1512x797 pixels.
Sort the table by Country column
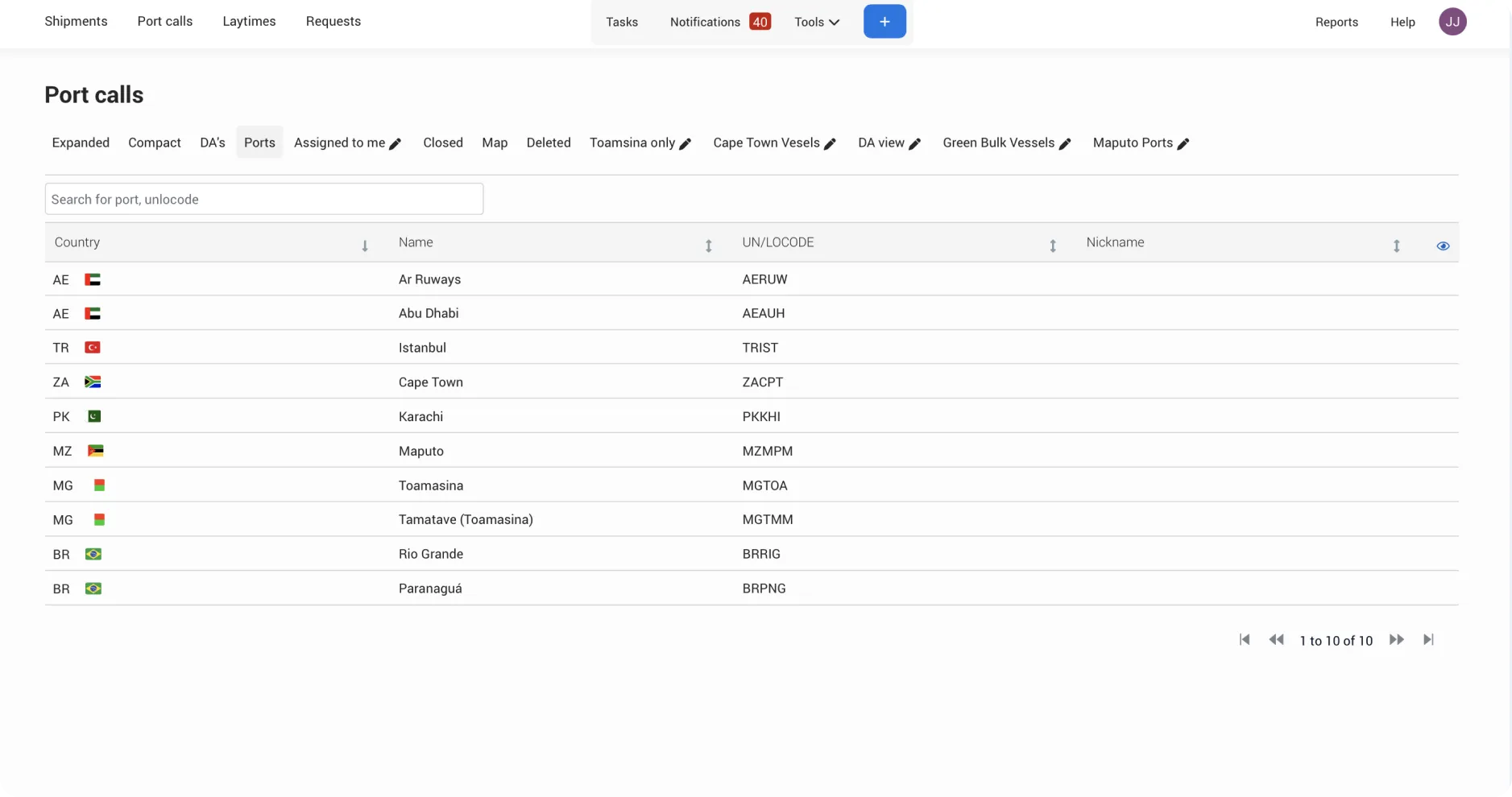pos(365,246)
